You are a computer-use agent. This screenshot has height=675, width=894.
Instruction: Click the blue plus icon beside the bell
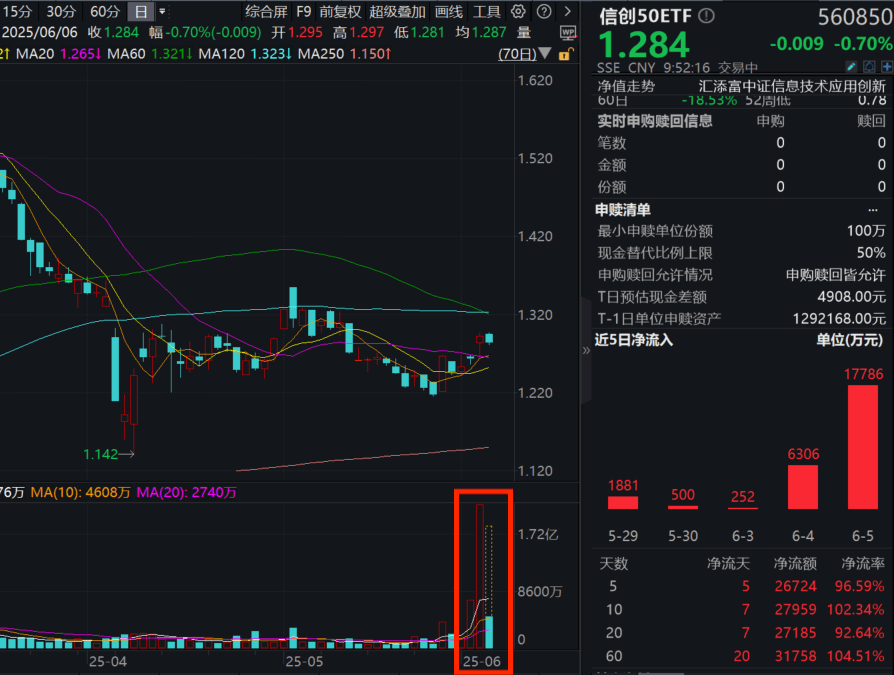pos(888,65)
